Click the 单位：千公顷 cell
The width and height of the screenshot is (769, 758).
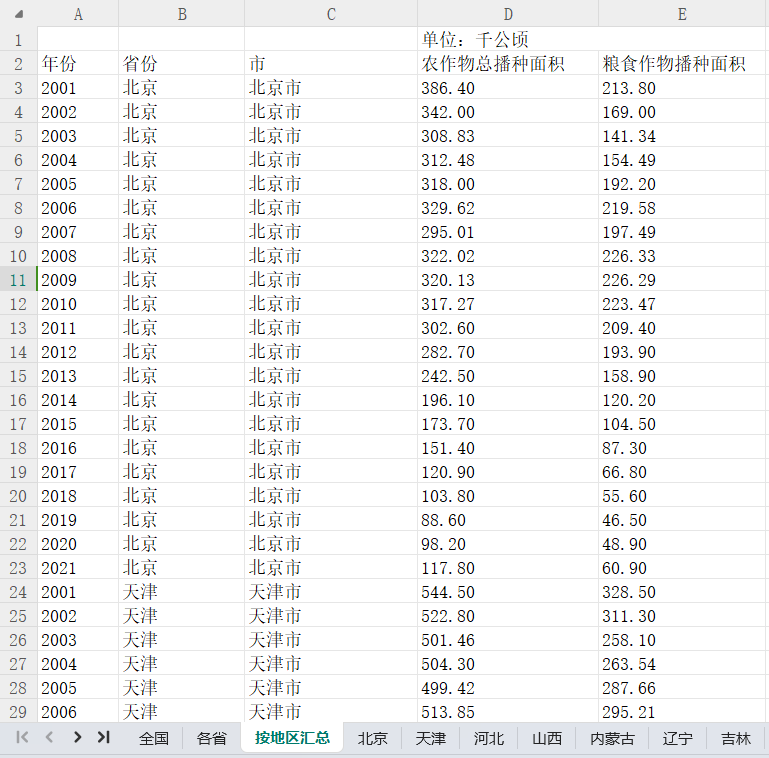[x=508, y=39]
